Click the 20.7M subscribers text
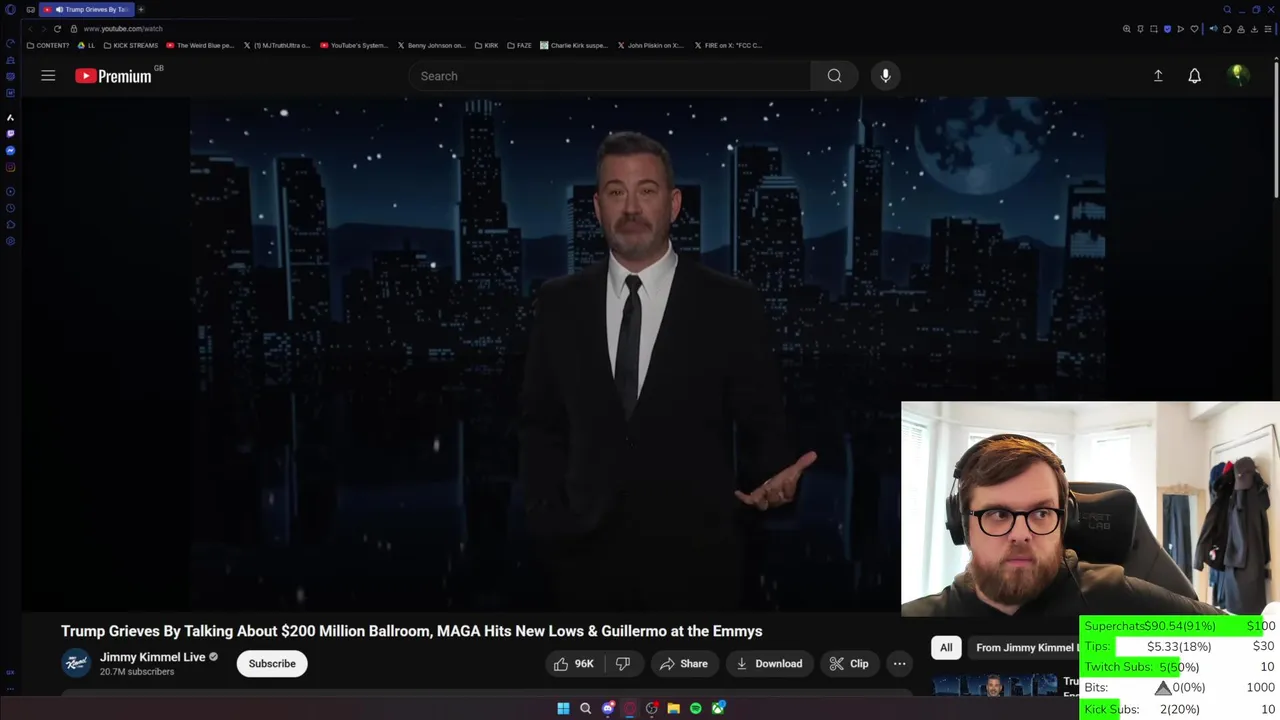 [x=137, y=672]
